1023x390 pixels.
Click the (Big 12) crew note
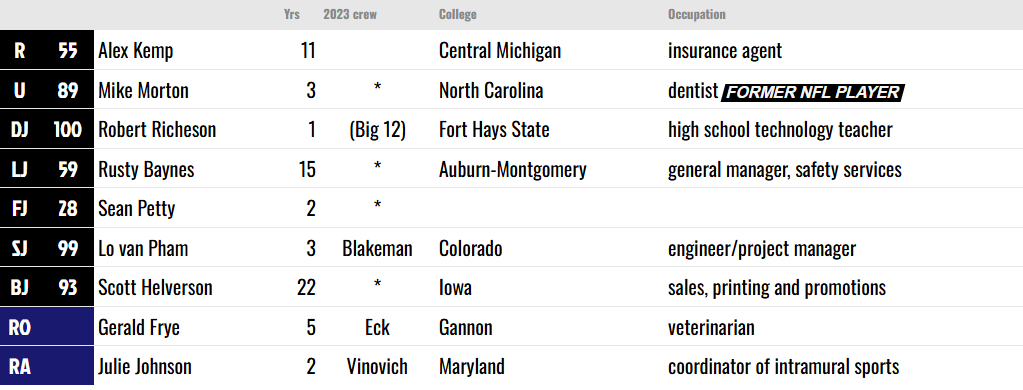pos(377,130)
